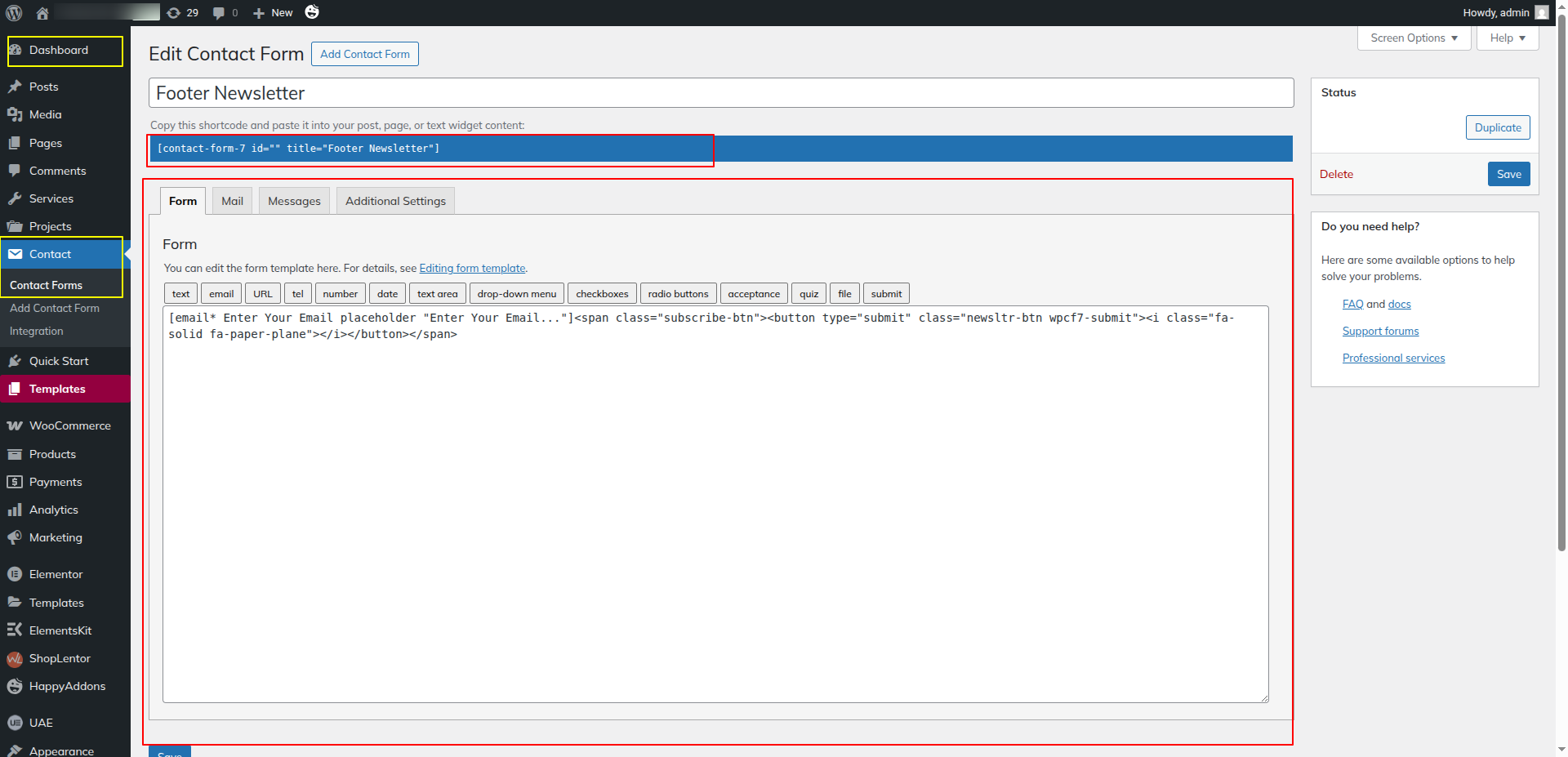
Task: Click the Footer Newsletter title field
Action: 720,93
